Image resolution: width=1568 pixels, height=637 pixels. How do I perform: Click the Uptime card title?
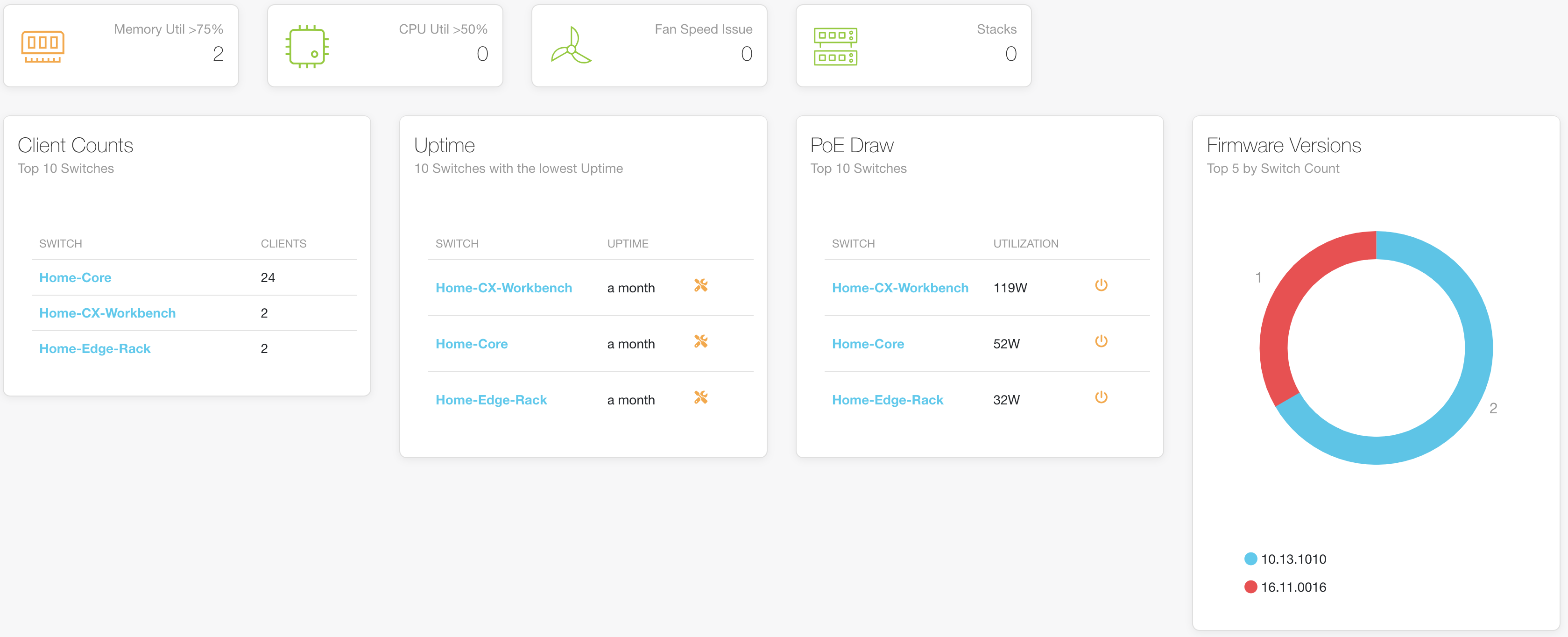pos(444,146)
